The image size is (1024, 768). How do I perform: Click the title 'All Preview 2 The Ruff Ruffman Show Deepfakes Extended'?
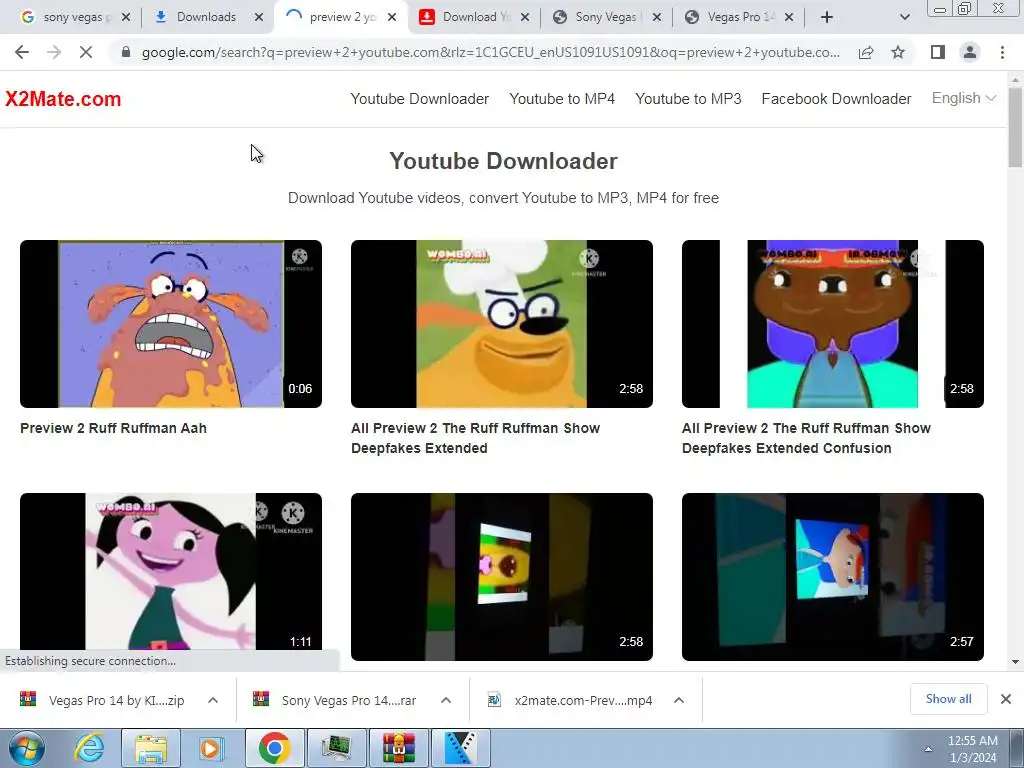[x=475, y=438]
